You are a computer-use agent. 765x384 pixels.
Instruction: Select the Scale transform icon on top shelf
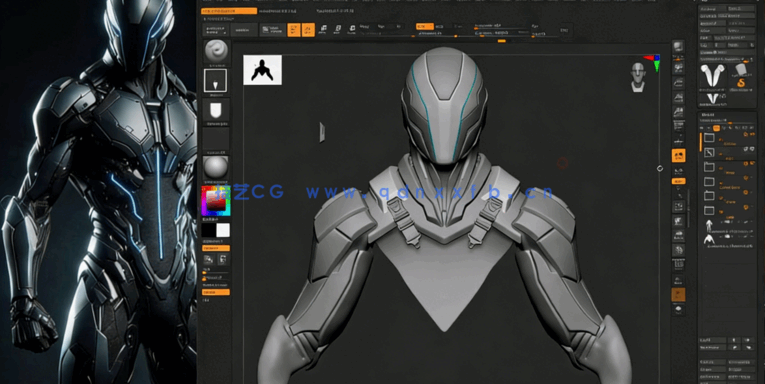(337, 30)
